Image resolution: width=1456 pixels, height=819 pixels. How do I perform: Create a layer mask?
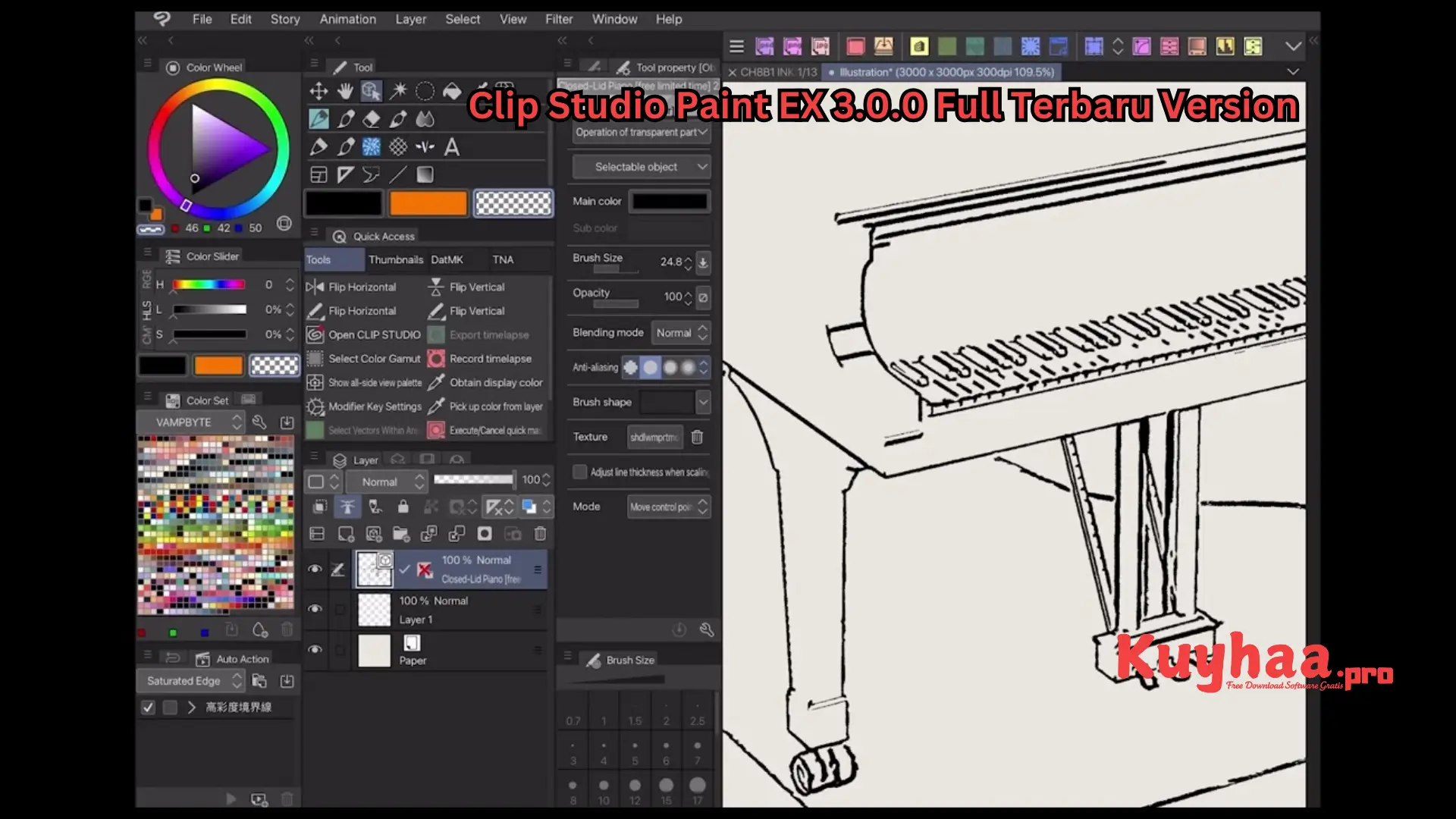[x=485, y=534]
